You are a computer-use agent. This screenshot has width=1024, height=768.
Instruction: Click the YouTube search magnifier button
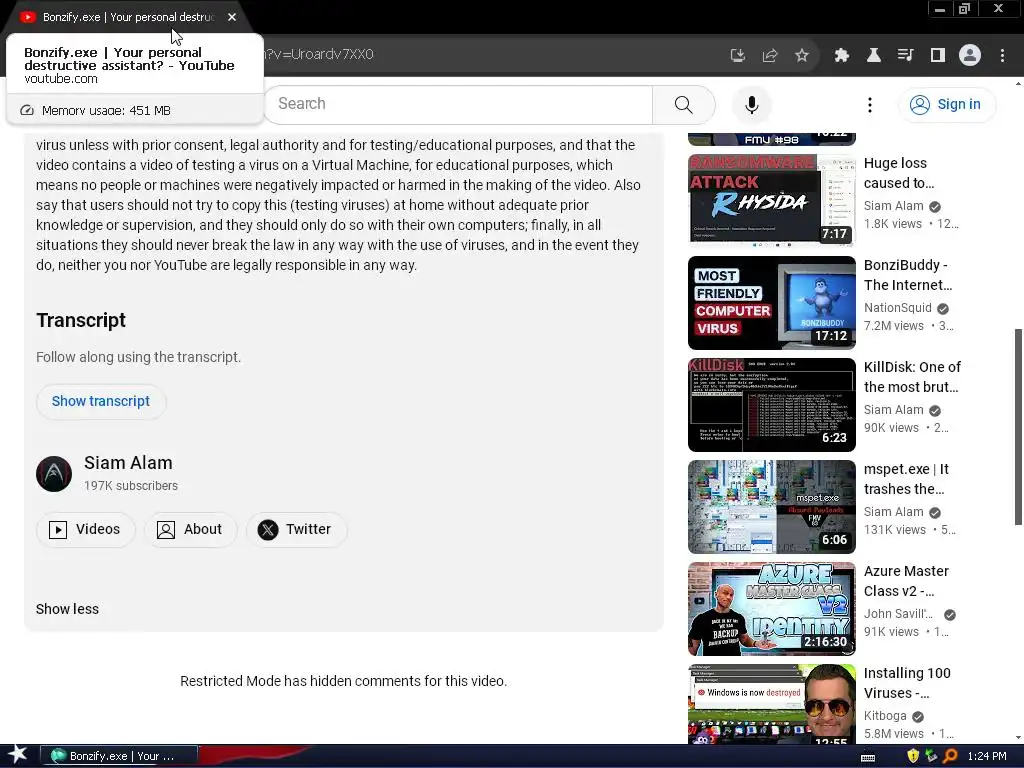(x=683, y=104)
